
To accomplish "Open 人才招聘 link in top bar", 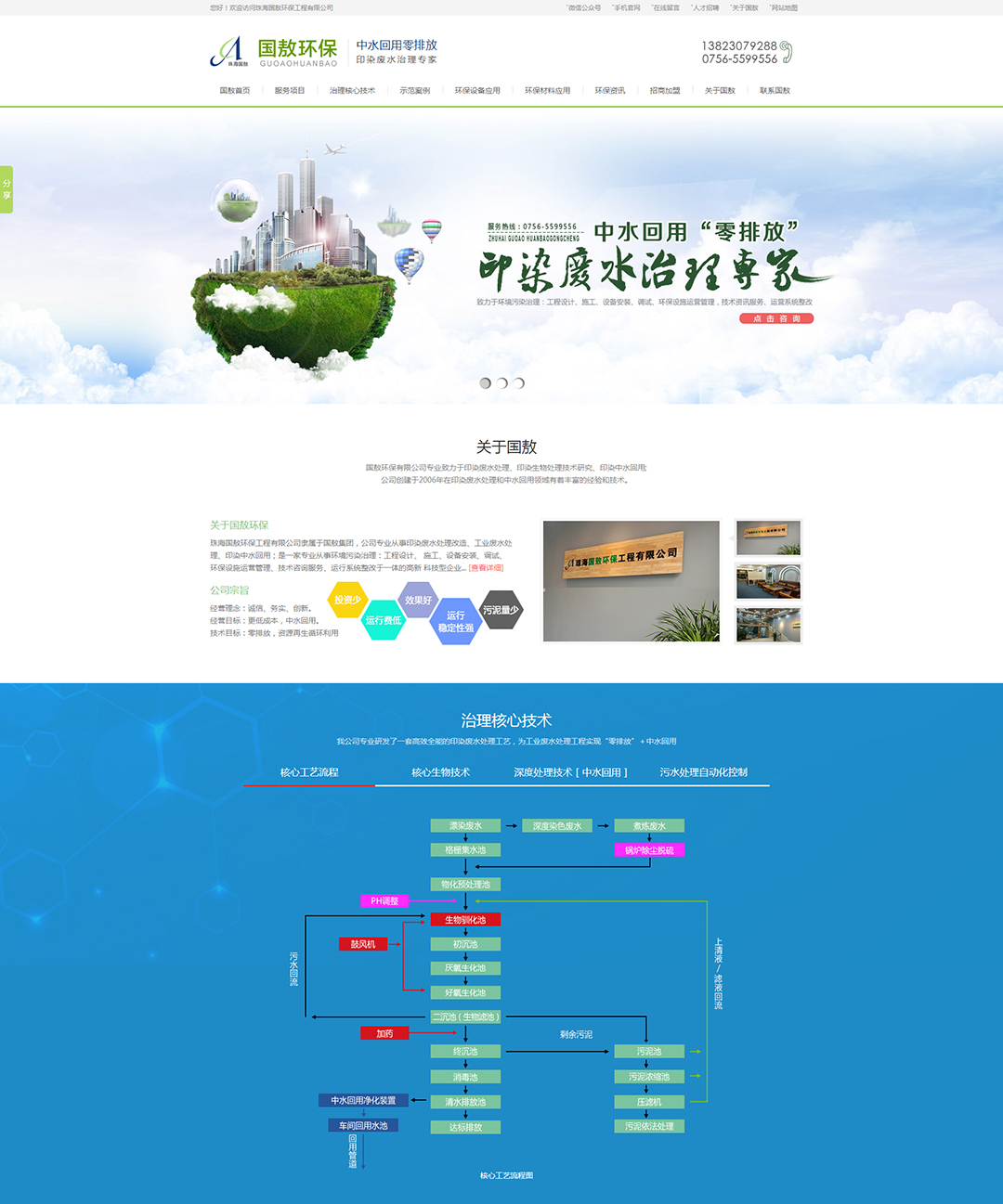I will tap(705, 8).
